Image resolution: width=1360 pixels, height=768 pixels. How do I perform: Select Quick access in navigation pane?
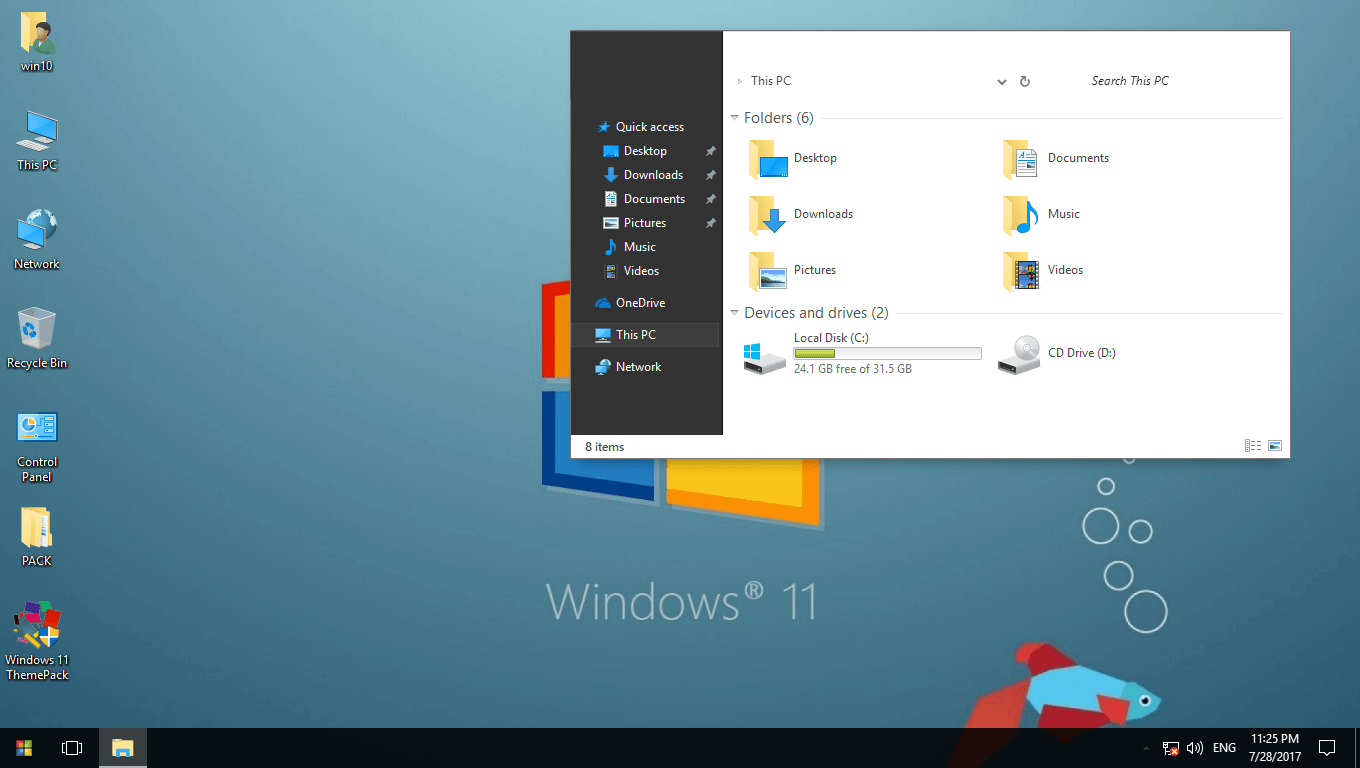pyautogui.click(x=640, y=127)
